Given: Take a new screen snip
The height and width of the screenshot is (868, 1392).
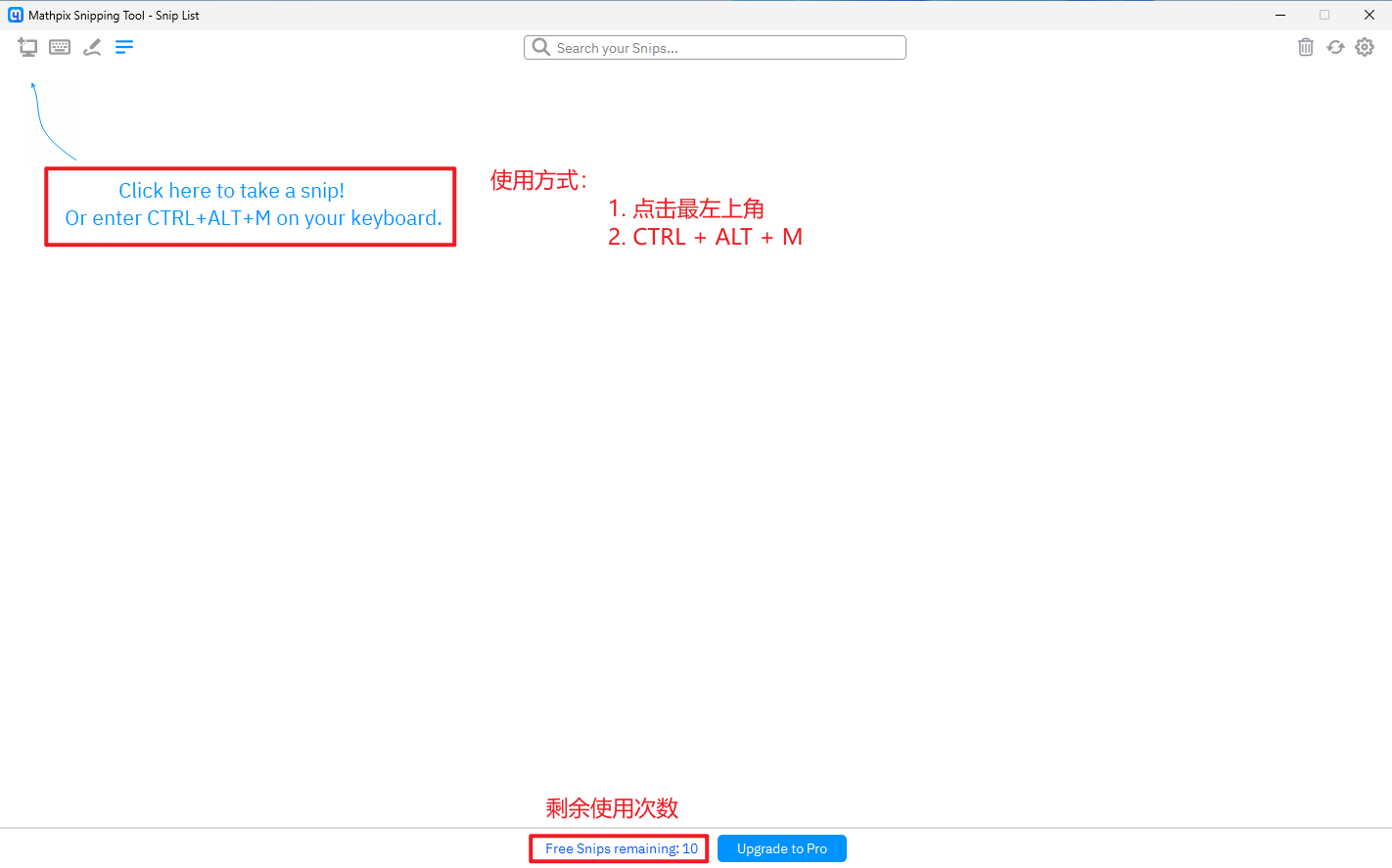Looking at the screenshot, I should tap(27, 47).
